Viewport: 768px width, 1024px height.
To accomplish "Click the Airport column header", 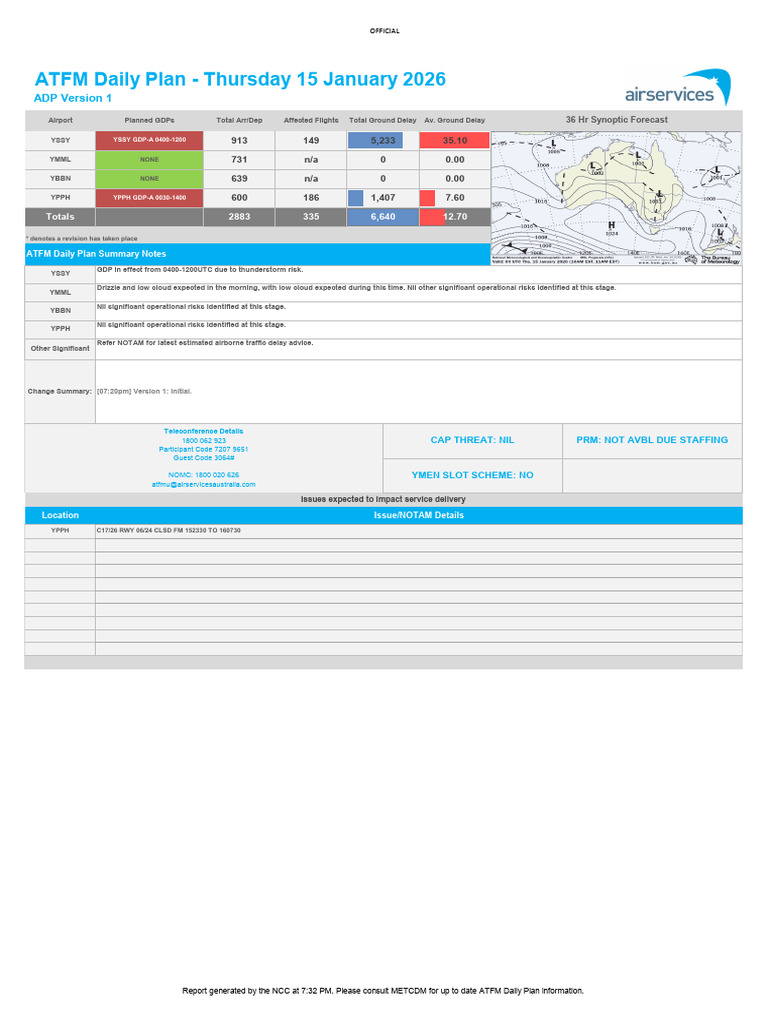I will 60,120.
